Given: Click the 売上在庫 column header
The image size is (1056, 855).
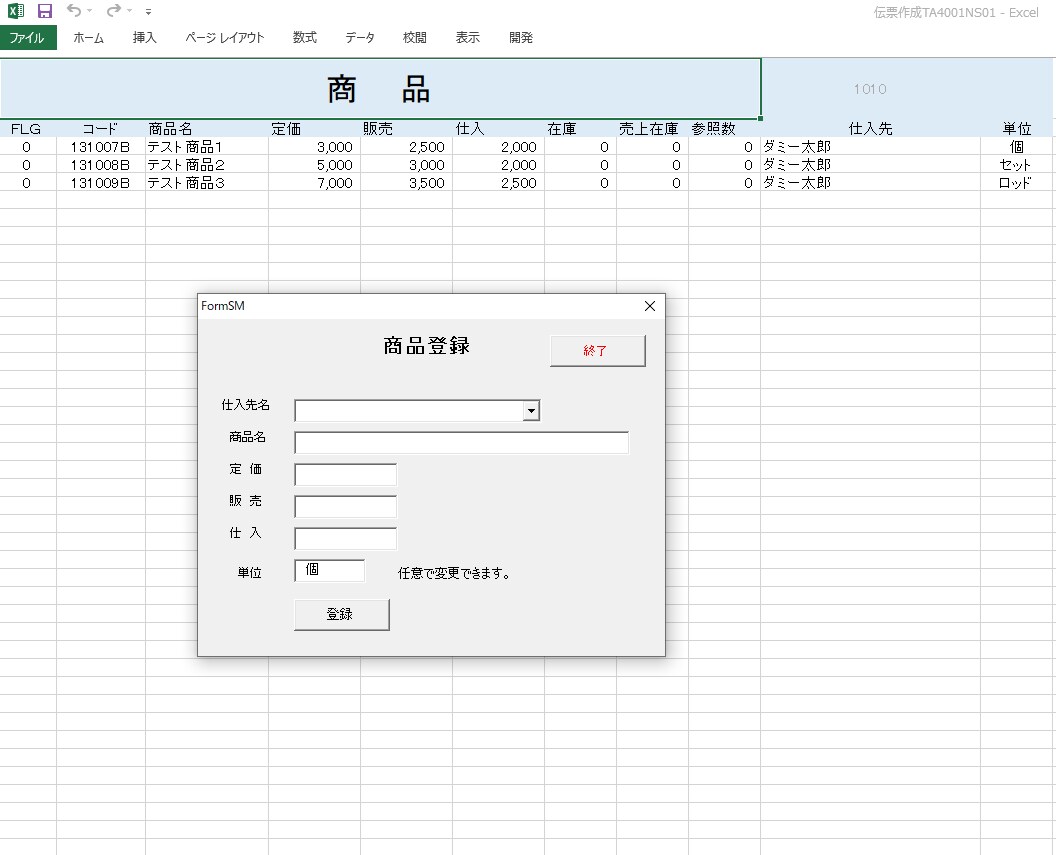Looking at the screenshot, I should 653,129.
